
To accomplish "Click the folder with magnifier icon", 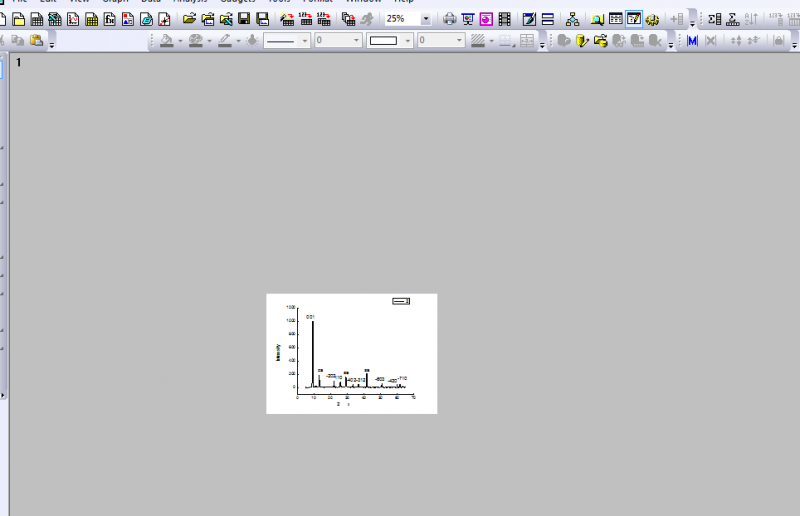I will [x=597, y=19].
